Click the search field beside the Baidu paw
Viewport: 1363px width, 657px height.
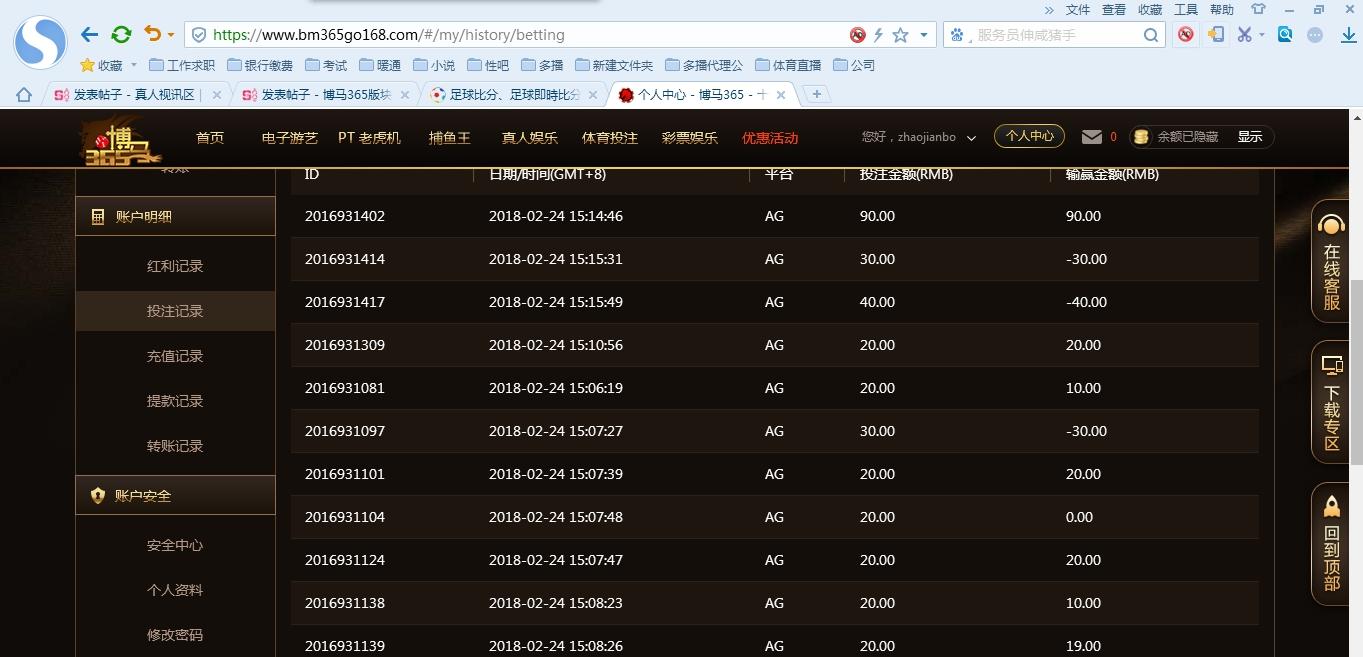(1056, 35)
